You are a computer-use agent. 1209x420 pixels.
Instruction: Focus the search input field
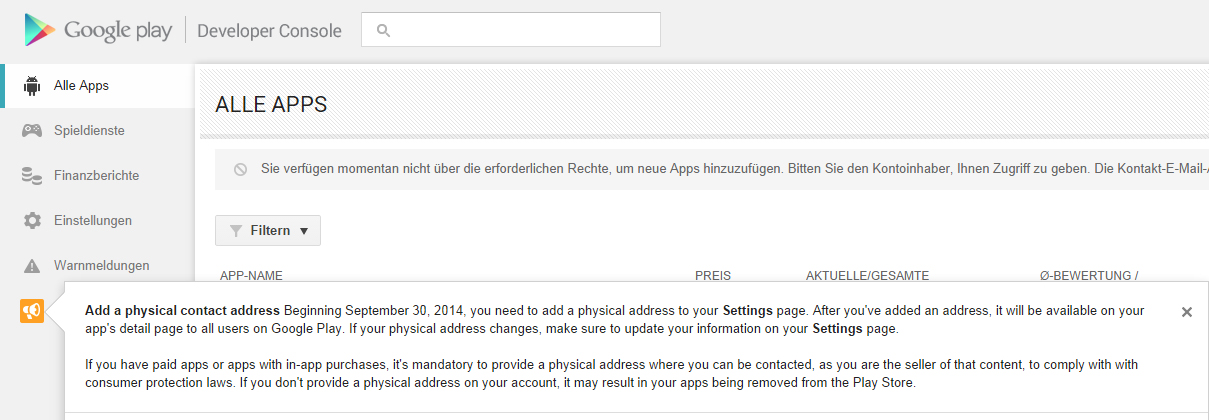[520, 30]
